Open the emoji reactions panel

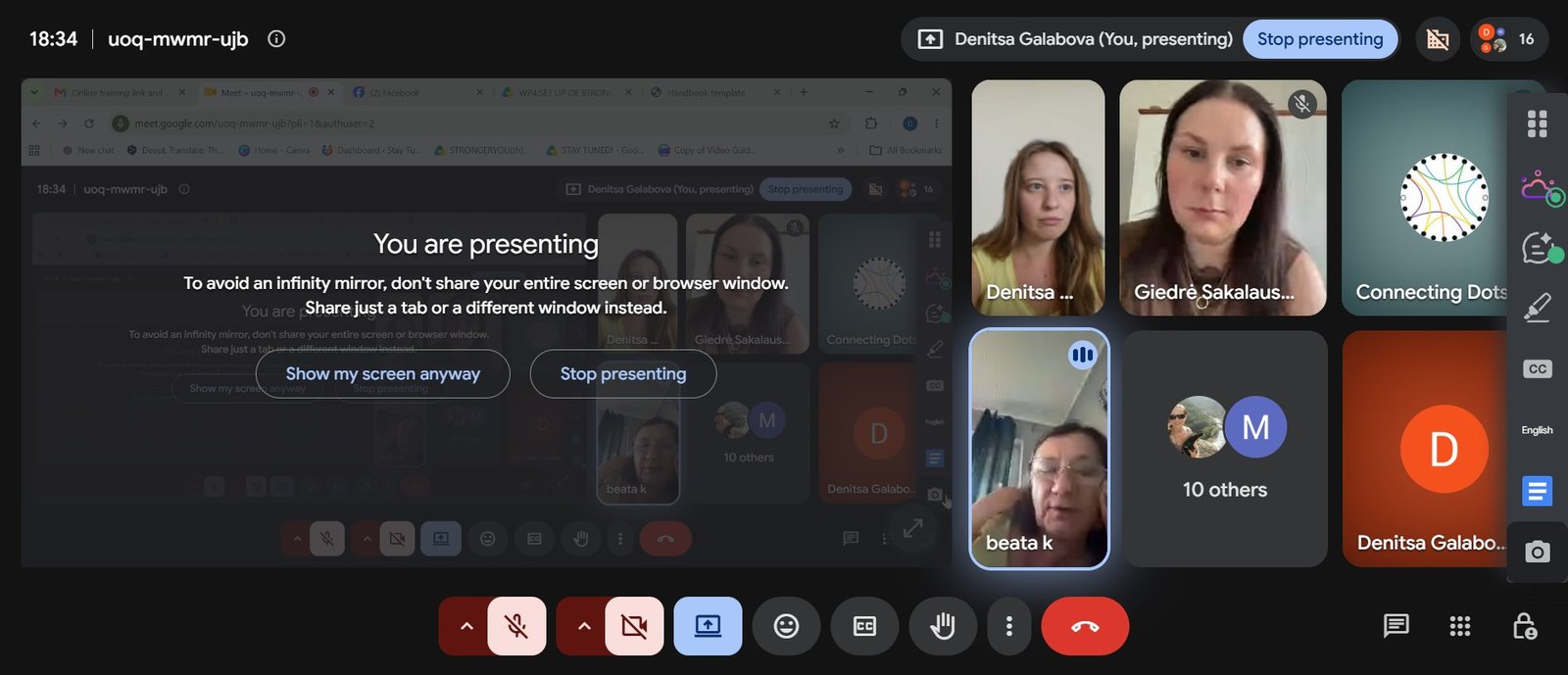pos(786,626)
